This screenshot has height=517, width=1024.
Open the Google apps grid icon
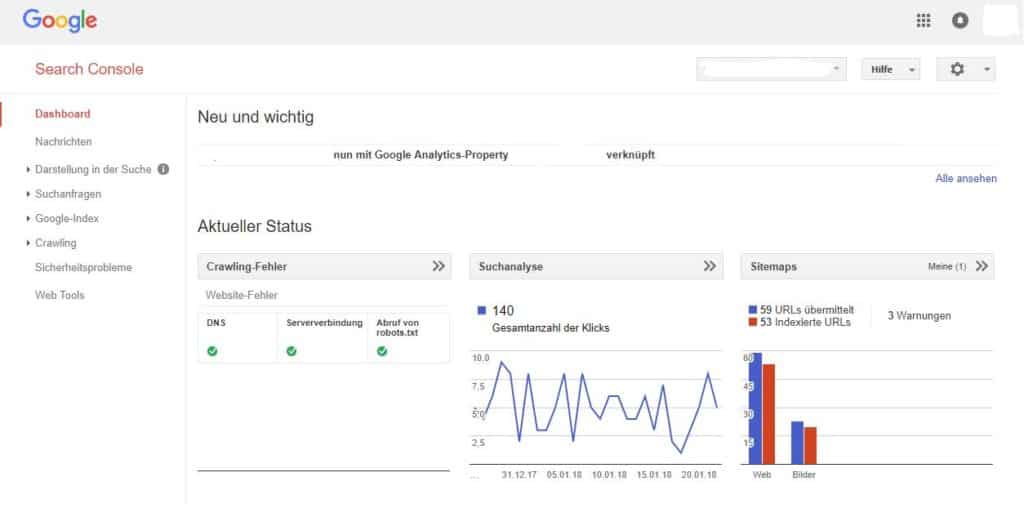(x=923, y=21)
